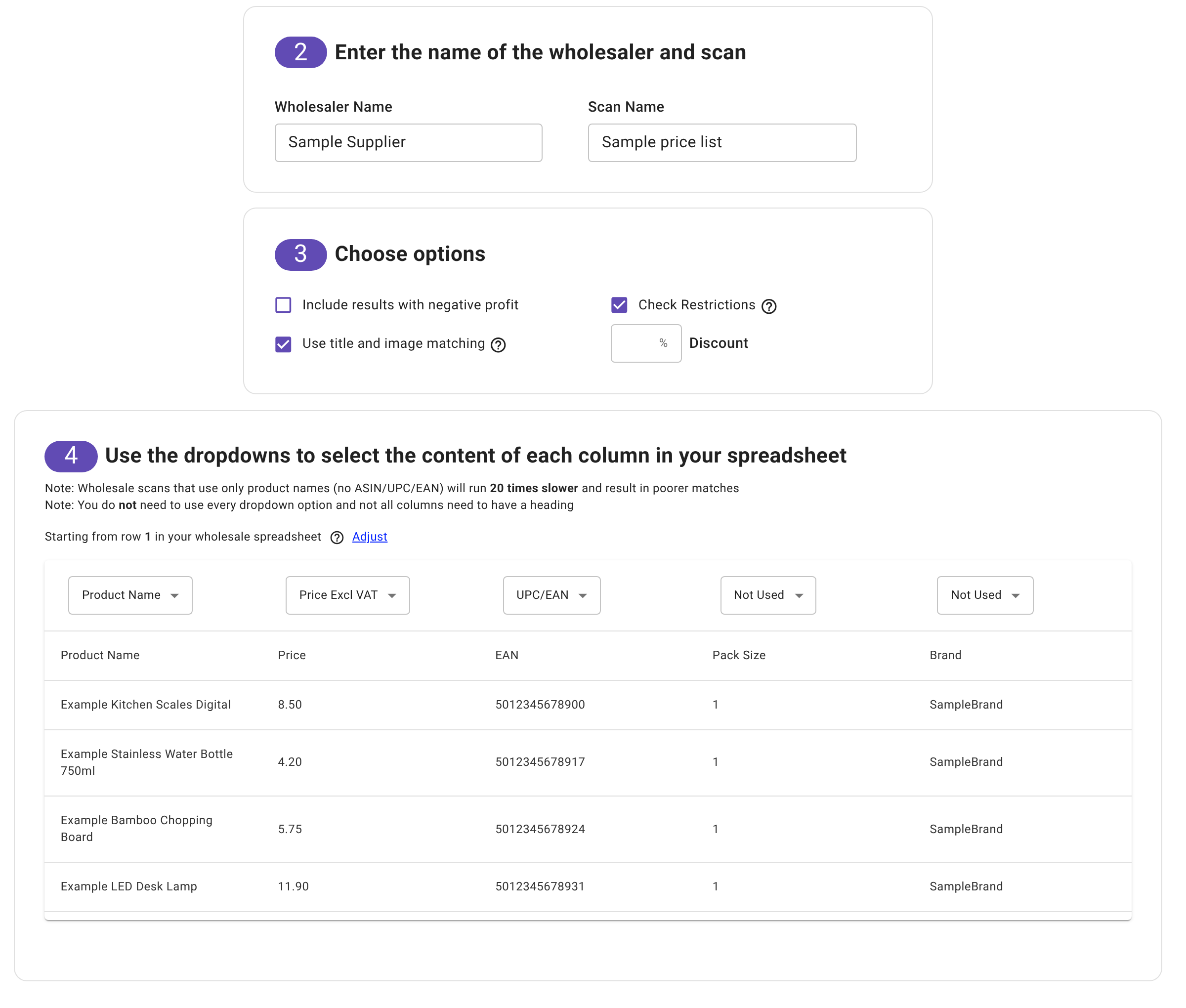1186x1008 pixels.
Task: Click SampleBrand in Kitchen Scales row
Action: tap(966, 705)
